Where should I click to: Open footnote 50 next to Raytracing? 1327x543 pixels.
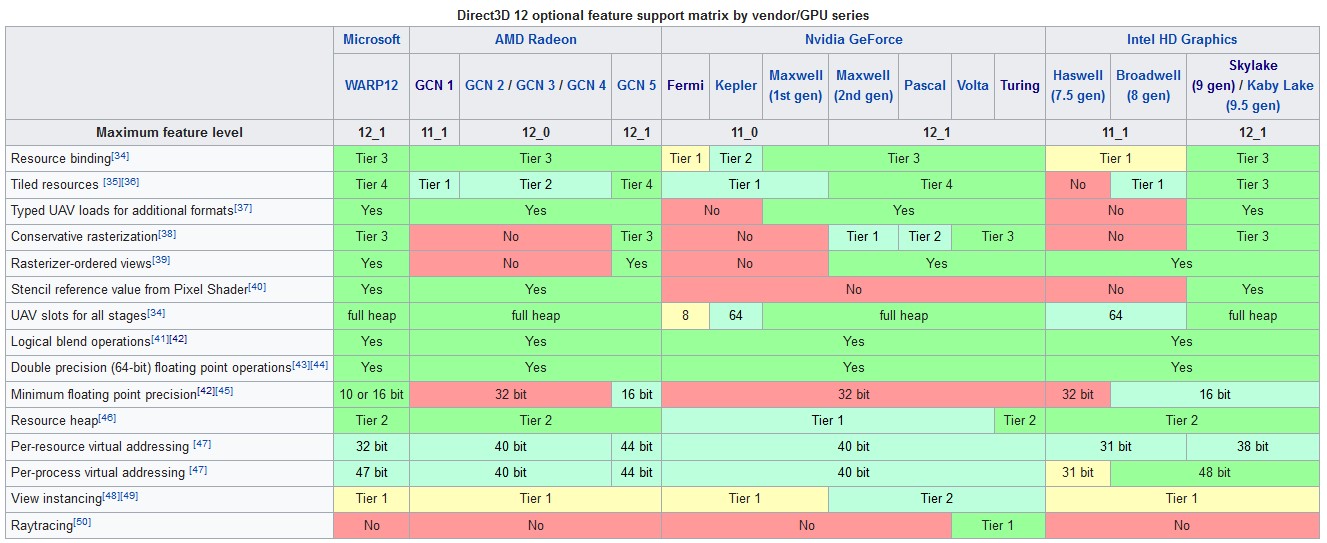82,521
